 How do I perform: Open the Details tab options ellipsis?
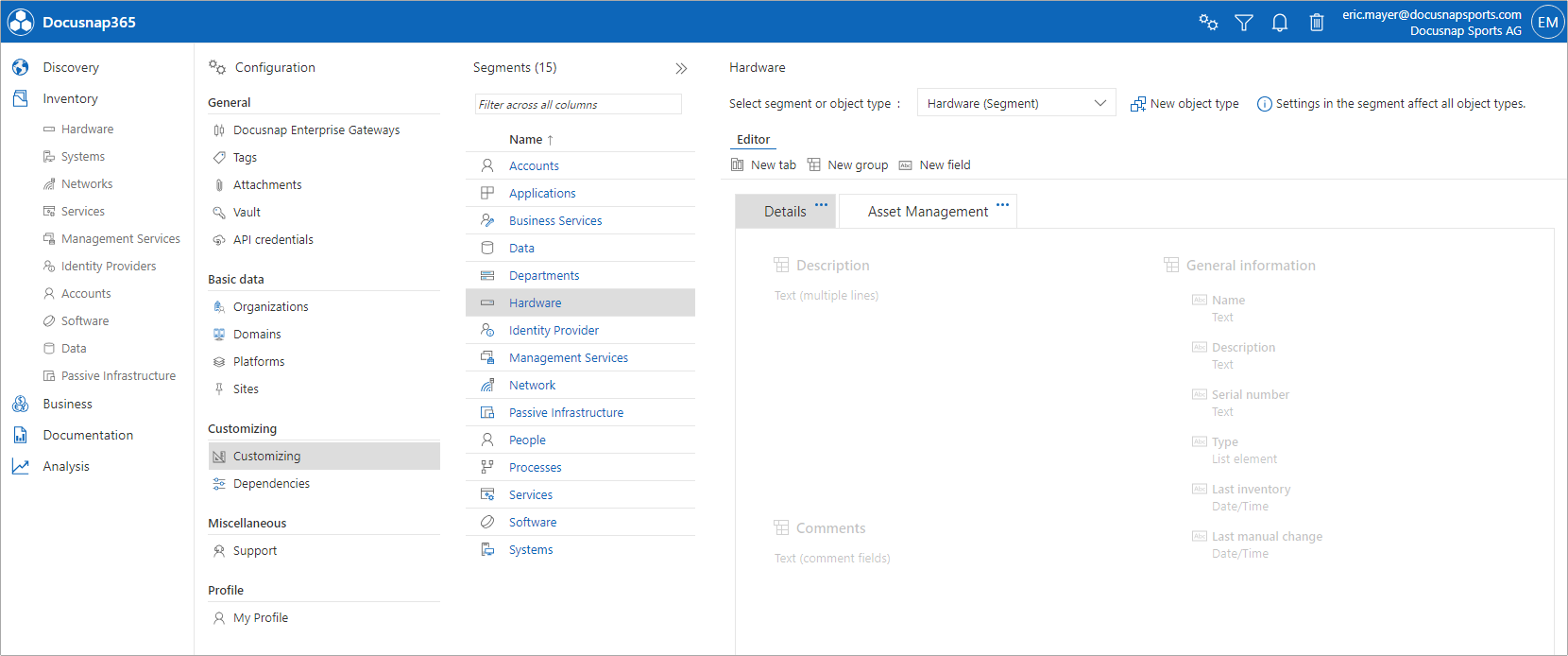point(821,204)
